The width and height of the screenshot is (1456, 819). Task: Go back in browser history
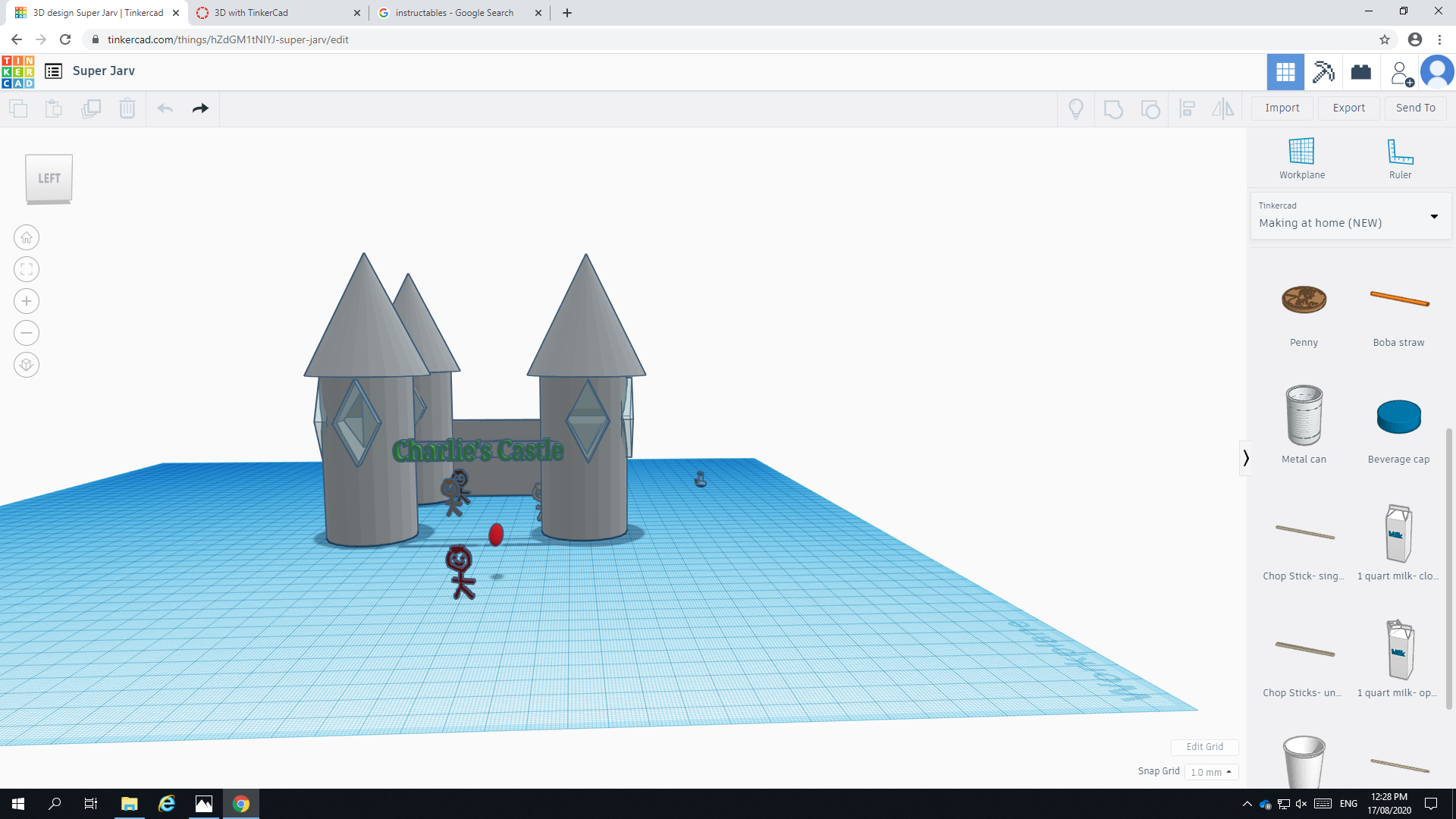pyautogui.click(x=17, y=39)
